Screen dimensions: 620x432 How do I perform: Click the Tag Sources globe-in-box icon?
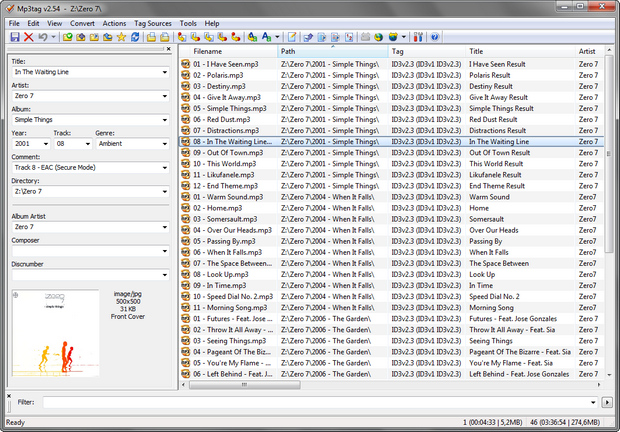(393, 37)
